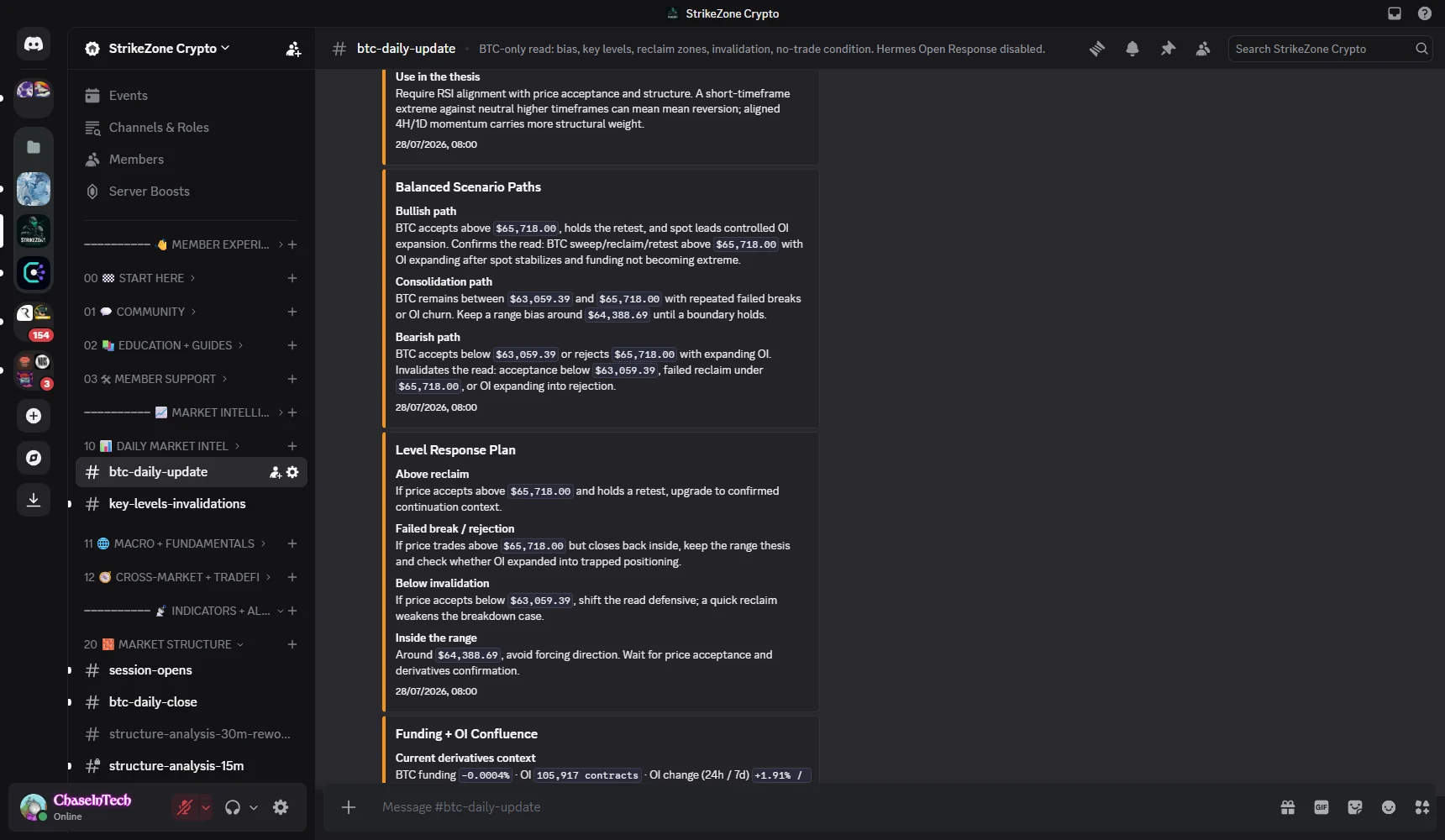This screenshot has width=1445, height=840.
Task: Open notification settings bell icon
Action: pos(1132,49)
